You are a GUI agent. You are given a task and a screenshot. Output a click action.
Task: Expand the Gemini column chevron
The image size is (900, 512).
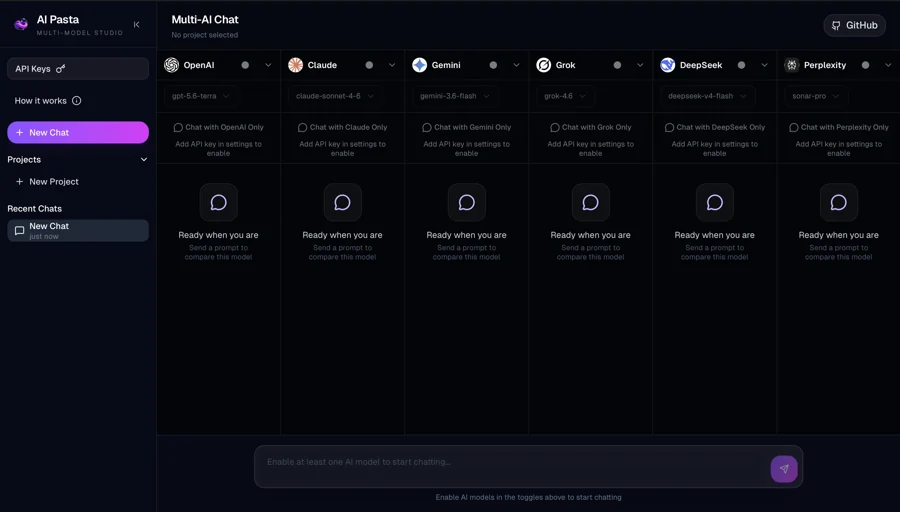[x=516, y=65]
